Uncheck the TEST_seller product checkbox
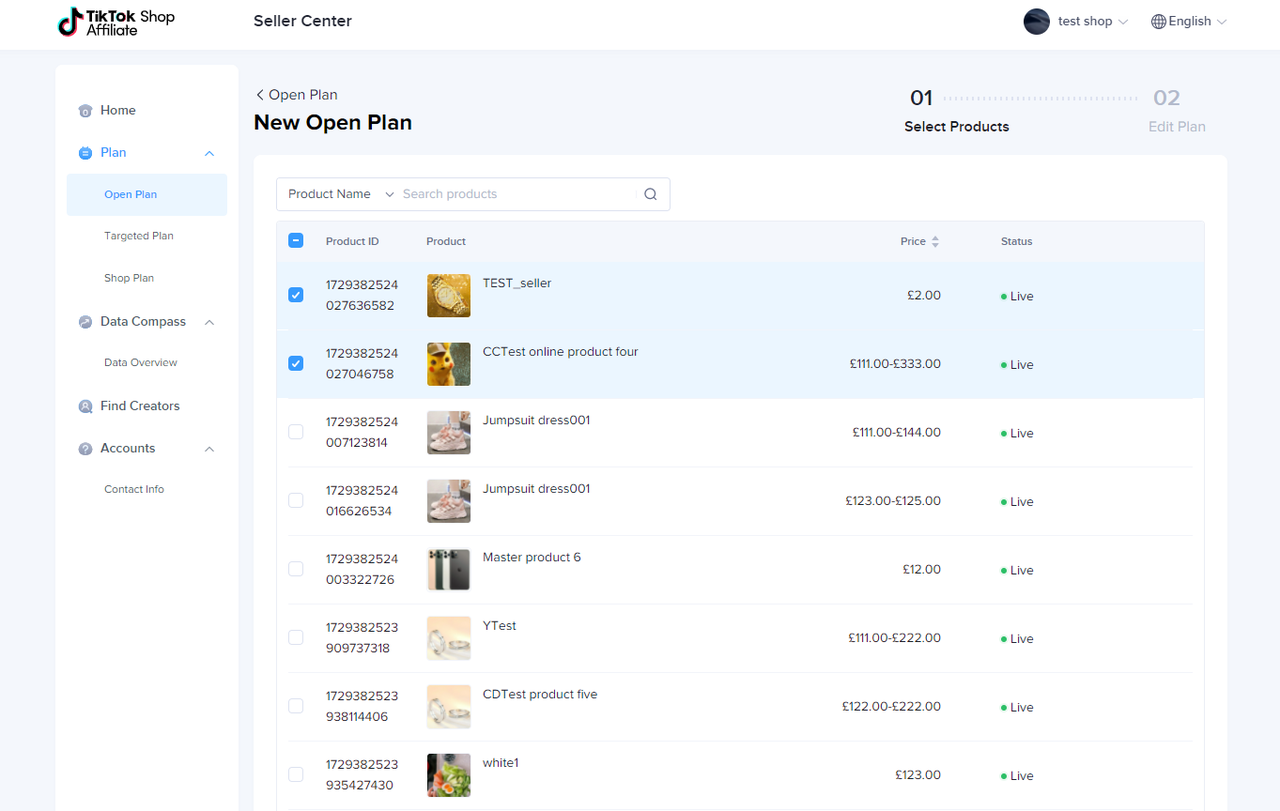1280x811 pixels. point(295,295)
